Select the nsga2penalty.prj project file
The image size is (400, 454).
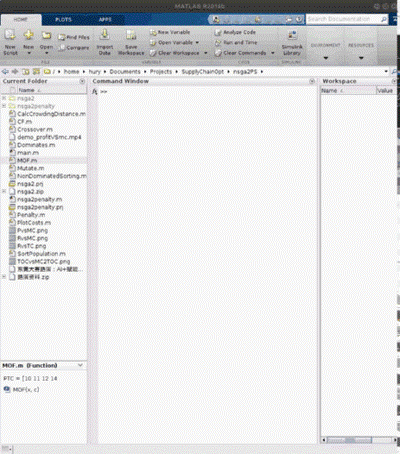40,207
